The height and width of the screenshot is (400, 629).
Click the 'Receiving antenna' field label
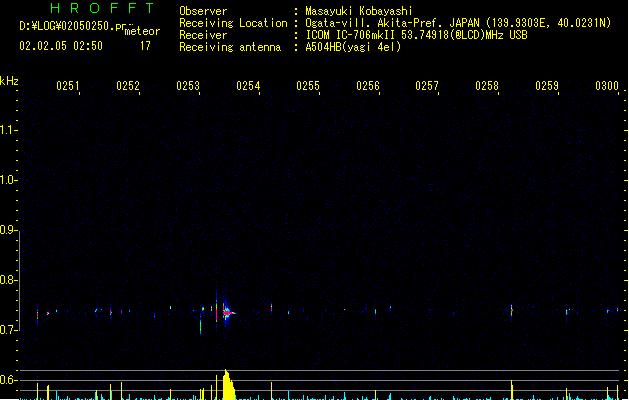coord(230,47)
